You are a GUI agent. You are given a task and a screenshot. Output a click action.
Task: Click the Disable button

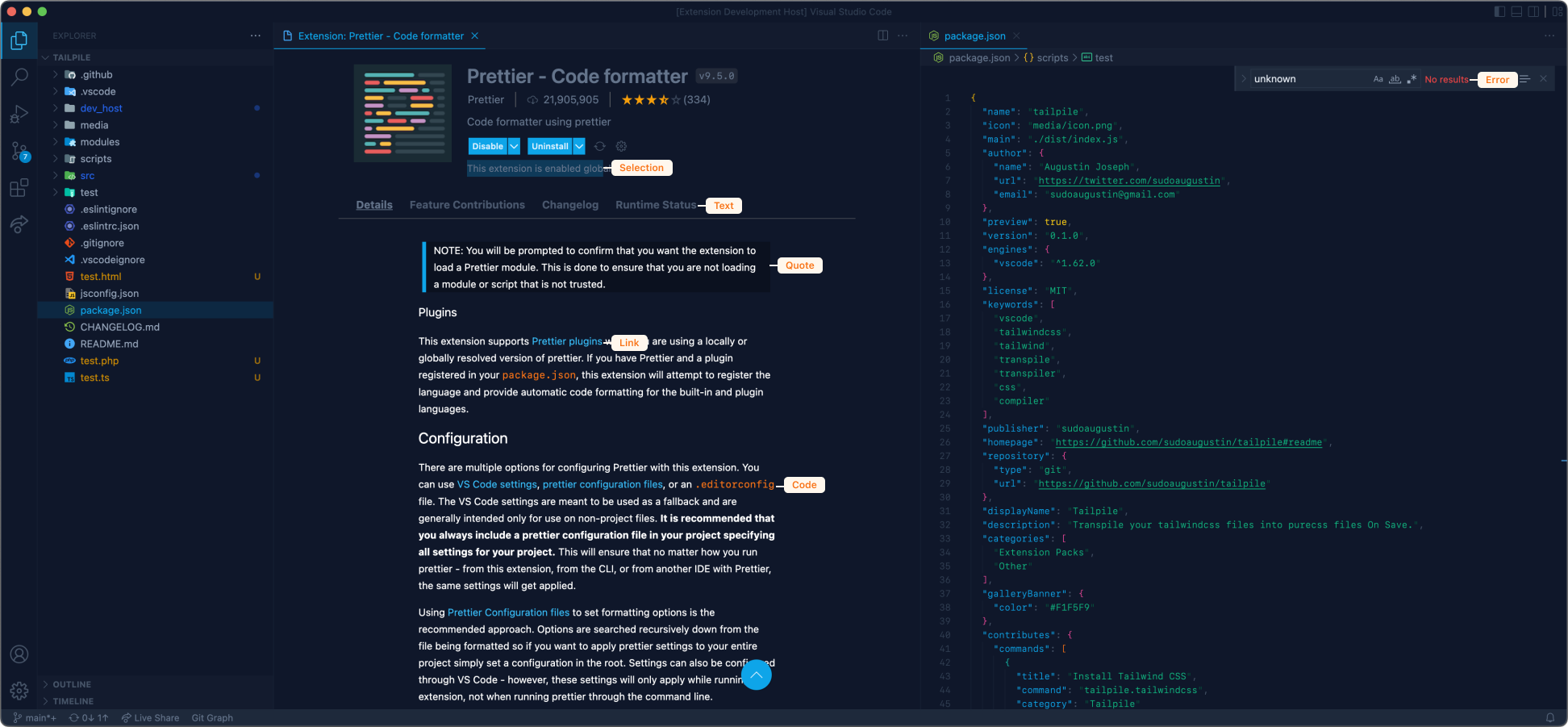click(x=488, y=146)
